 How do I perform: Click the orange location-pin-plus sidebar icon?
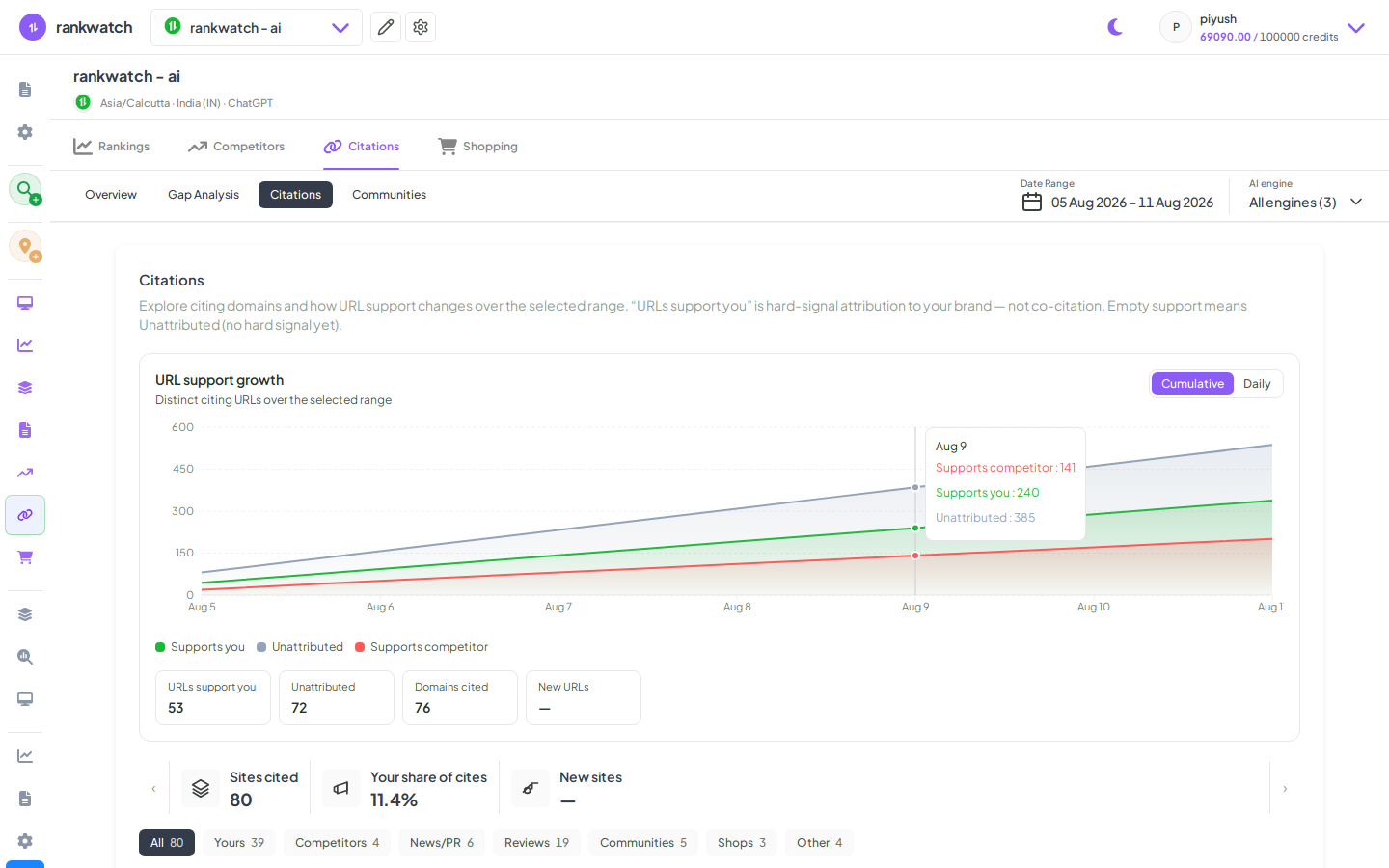coord(25,247)
